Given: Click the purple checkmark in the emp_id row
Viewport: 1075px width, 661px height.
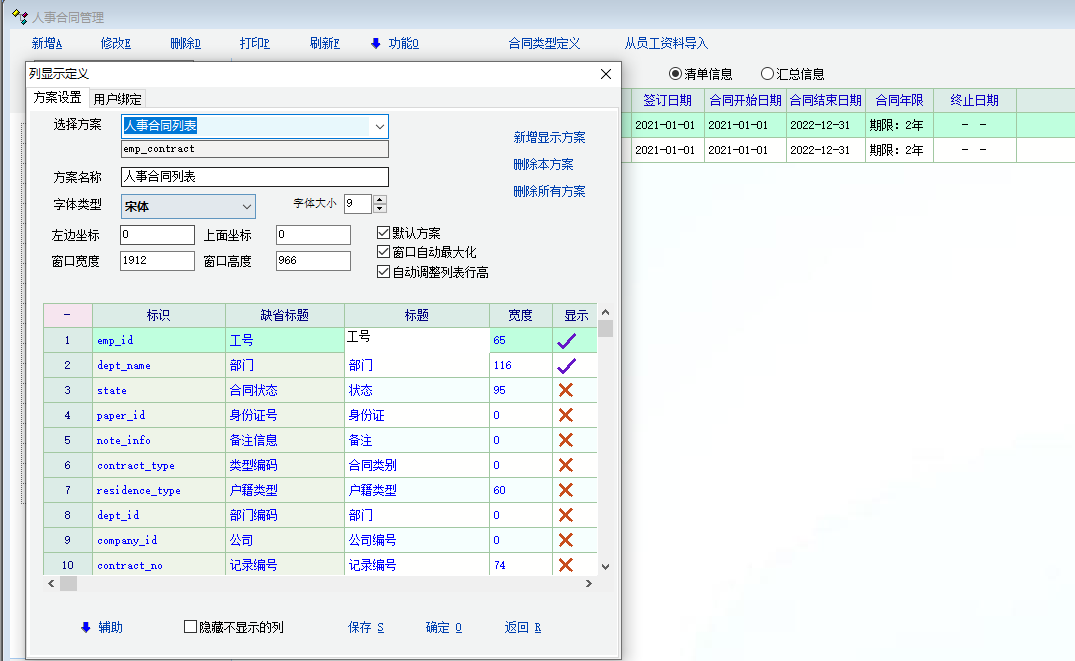Looking at the screenshot, I should tap(566, 341).
